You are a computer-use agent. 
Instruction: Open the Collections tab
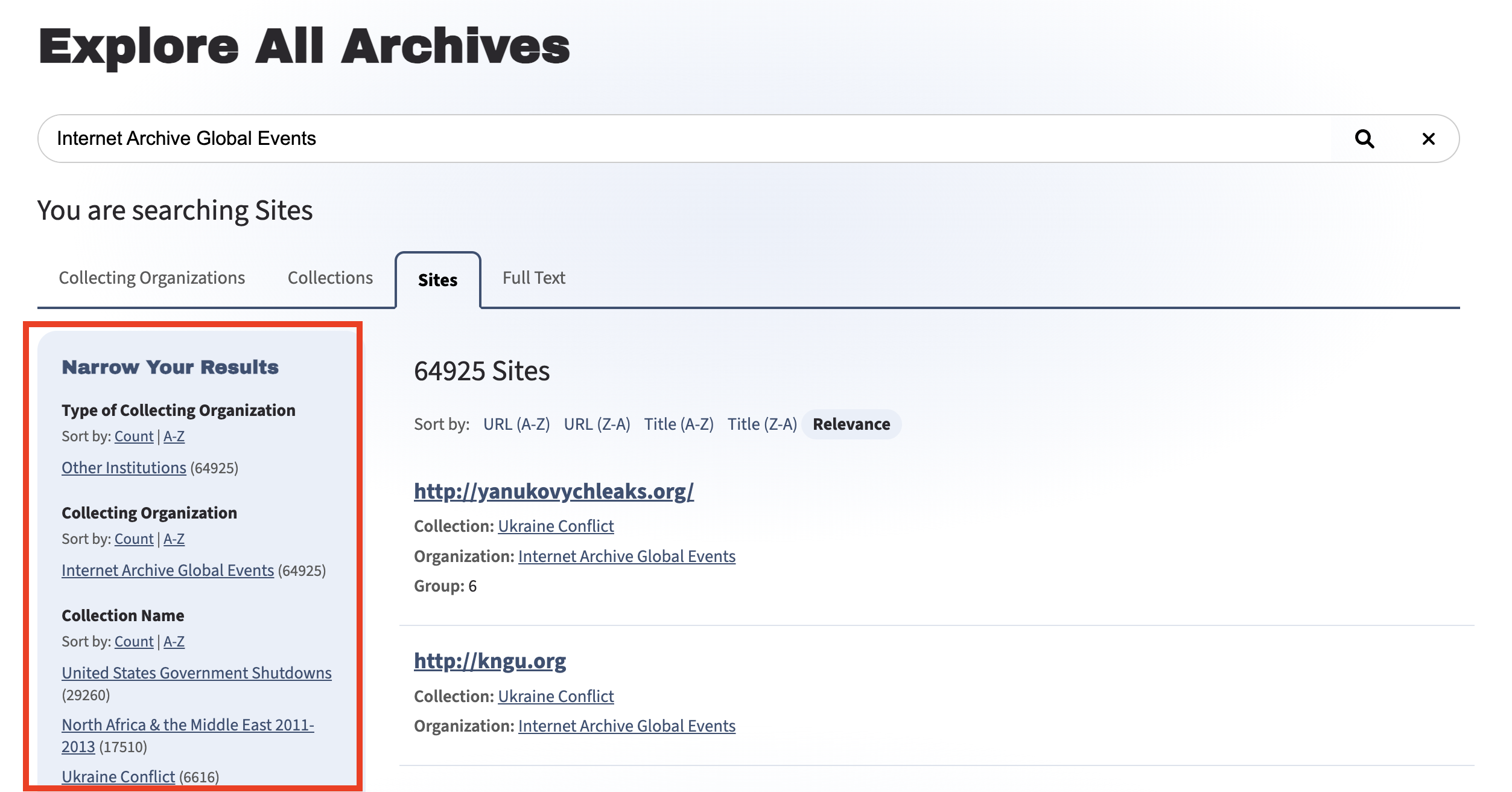click(330, 278)
